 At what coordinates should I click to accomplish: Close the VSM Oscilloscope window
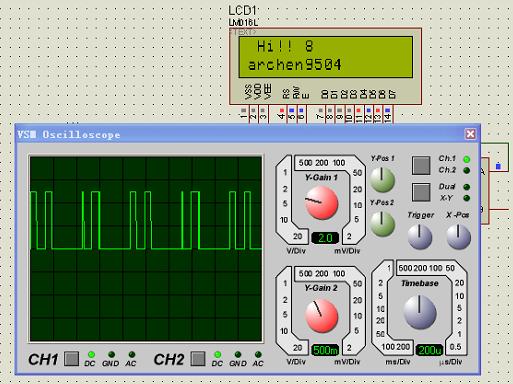click(470, 134)
